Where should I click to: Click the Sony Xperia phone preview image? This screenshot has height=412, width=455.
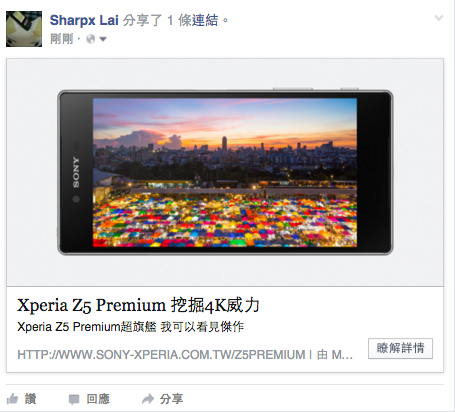[225, 172]
